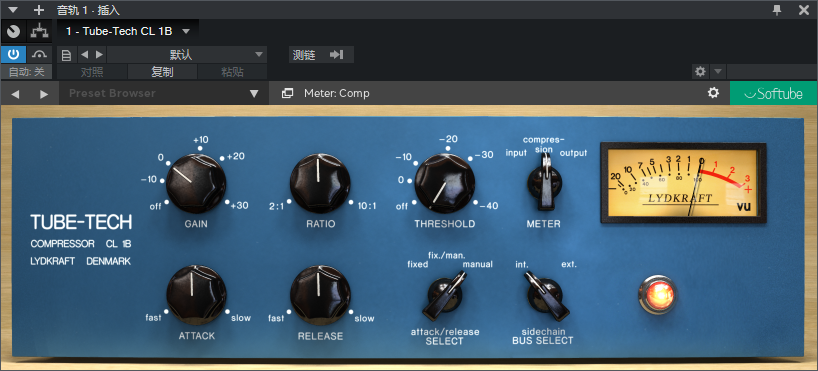Click the RELEASE knob

[320, 295]
